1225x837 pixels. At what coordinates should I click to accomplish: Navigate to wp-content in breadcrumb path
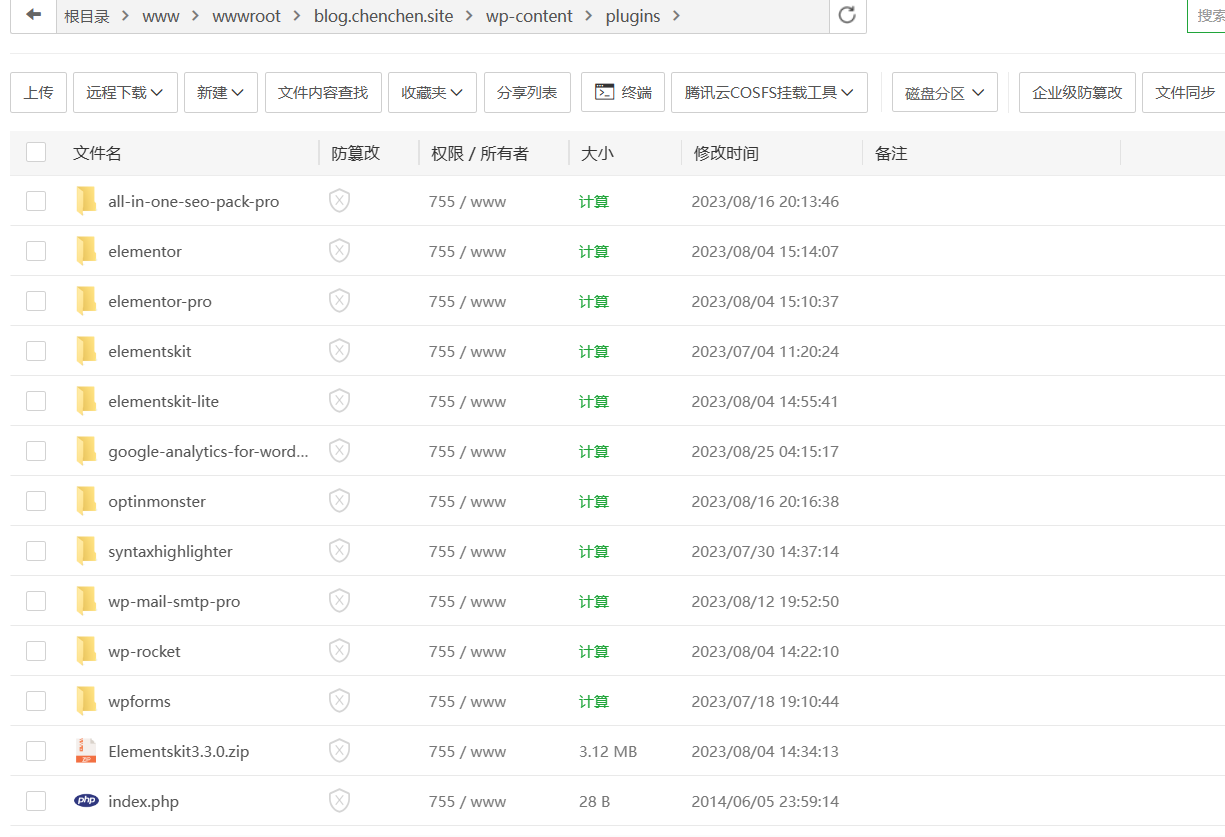(529, 16)
